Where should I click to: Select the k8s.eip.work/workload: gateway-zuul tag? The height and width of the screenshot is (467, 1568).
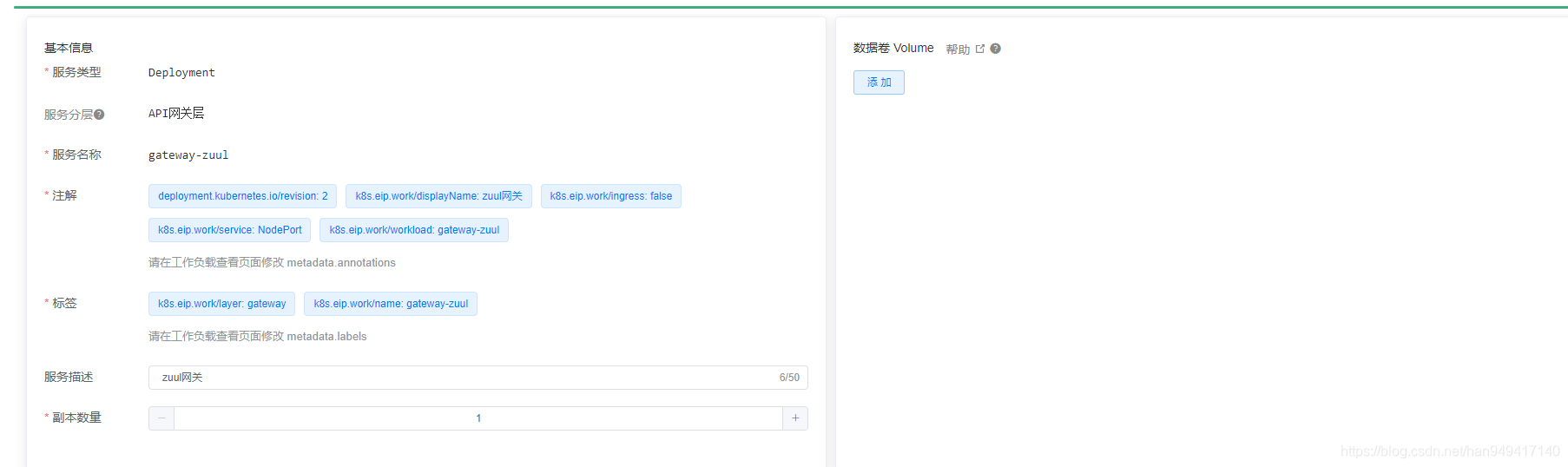coord(414,230)
